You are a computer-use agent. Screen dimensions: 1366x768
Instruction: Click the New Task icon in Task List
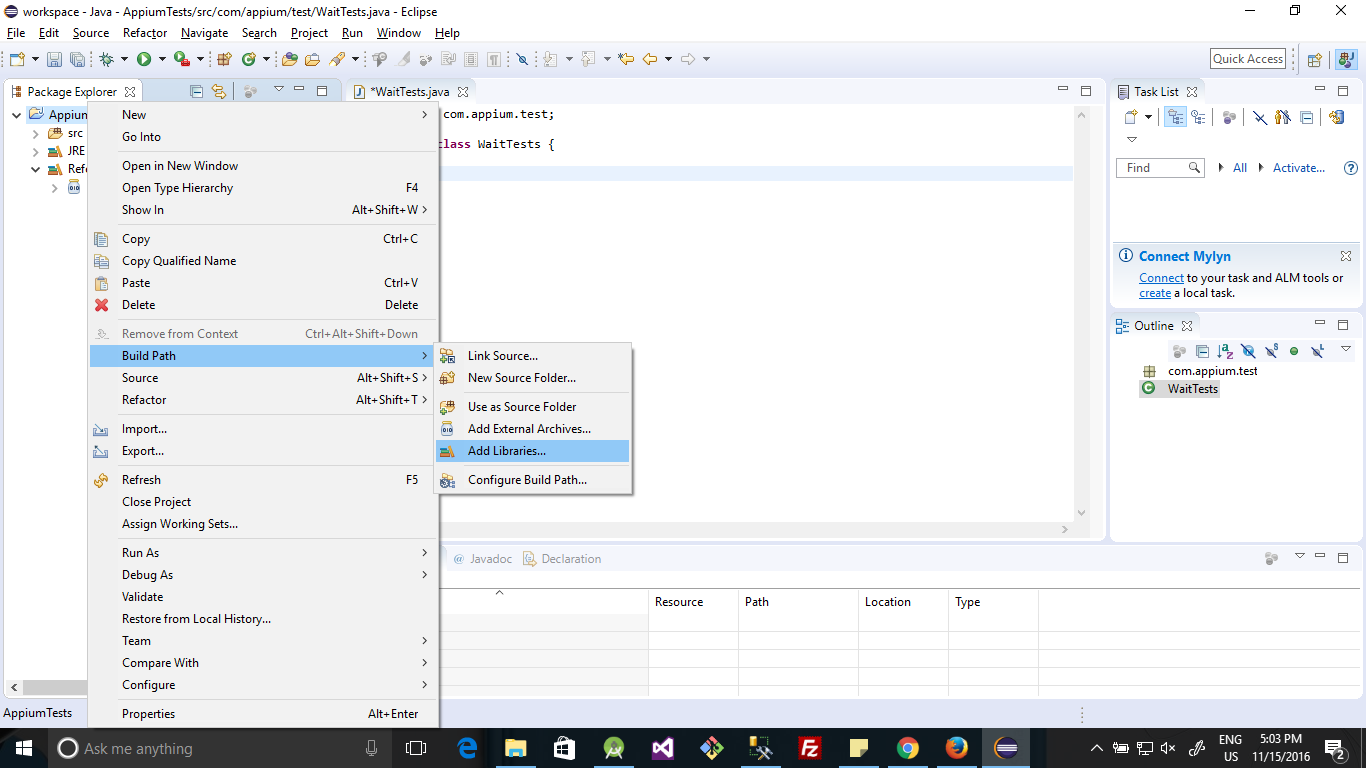point(1132,117)
